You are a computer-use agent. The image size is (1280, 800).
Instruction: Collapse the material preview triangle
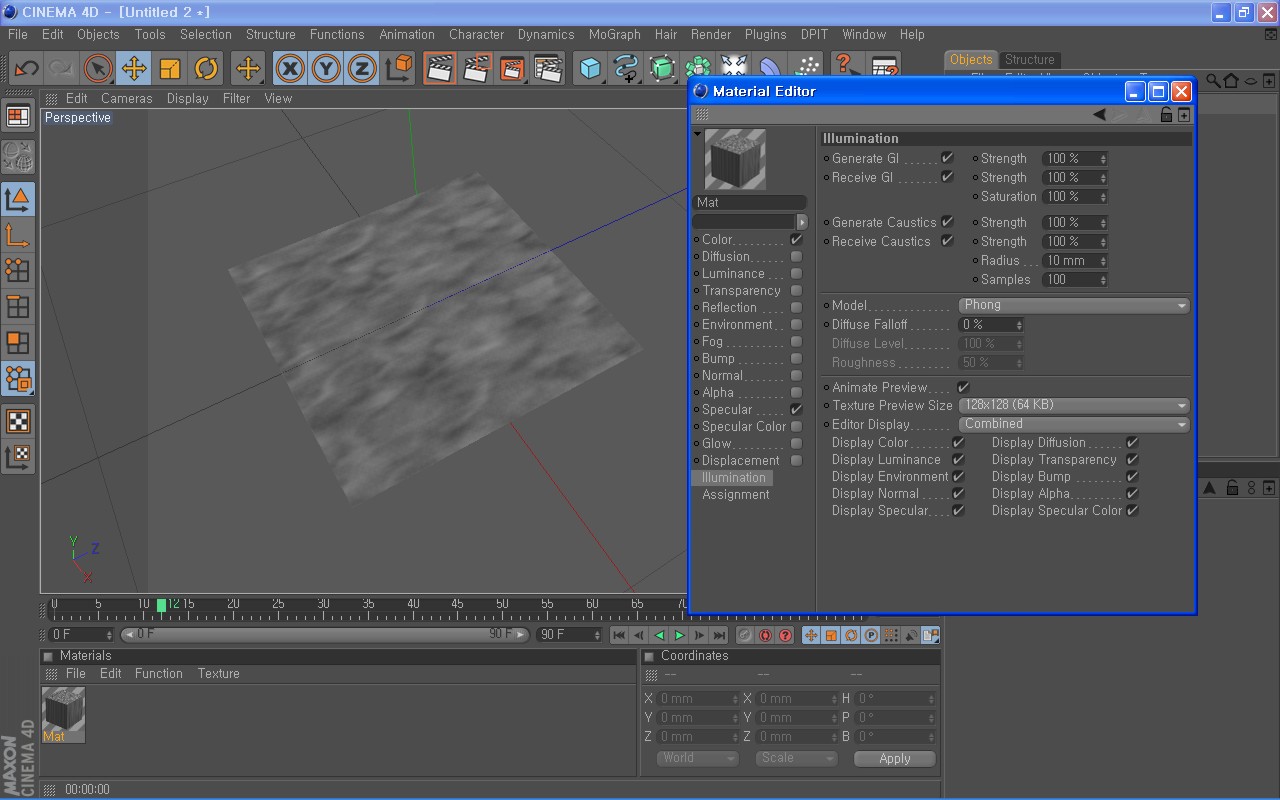pos(698,134)
